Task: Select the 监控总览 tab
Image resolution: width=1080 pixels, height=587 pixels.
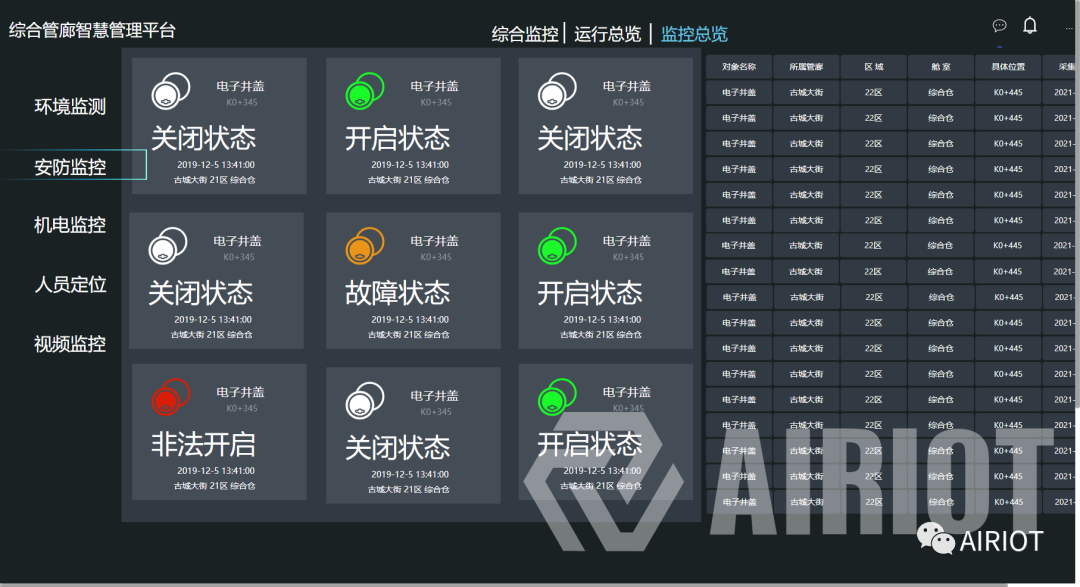Action: (694, 34)
